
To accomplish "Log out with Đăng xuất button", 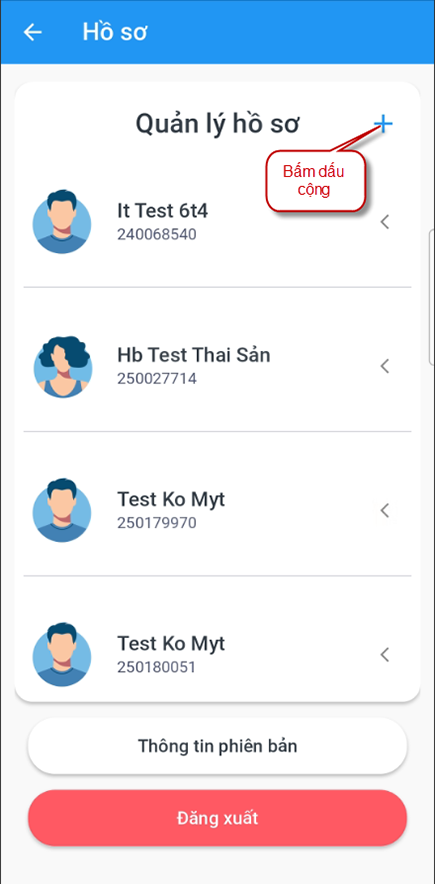I will point(218,818).
